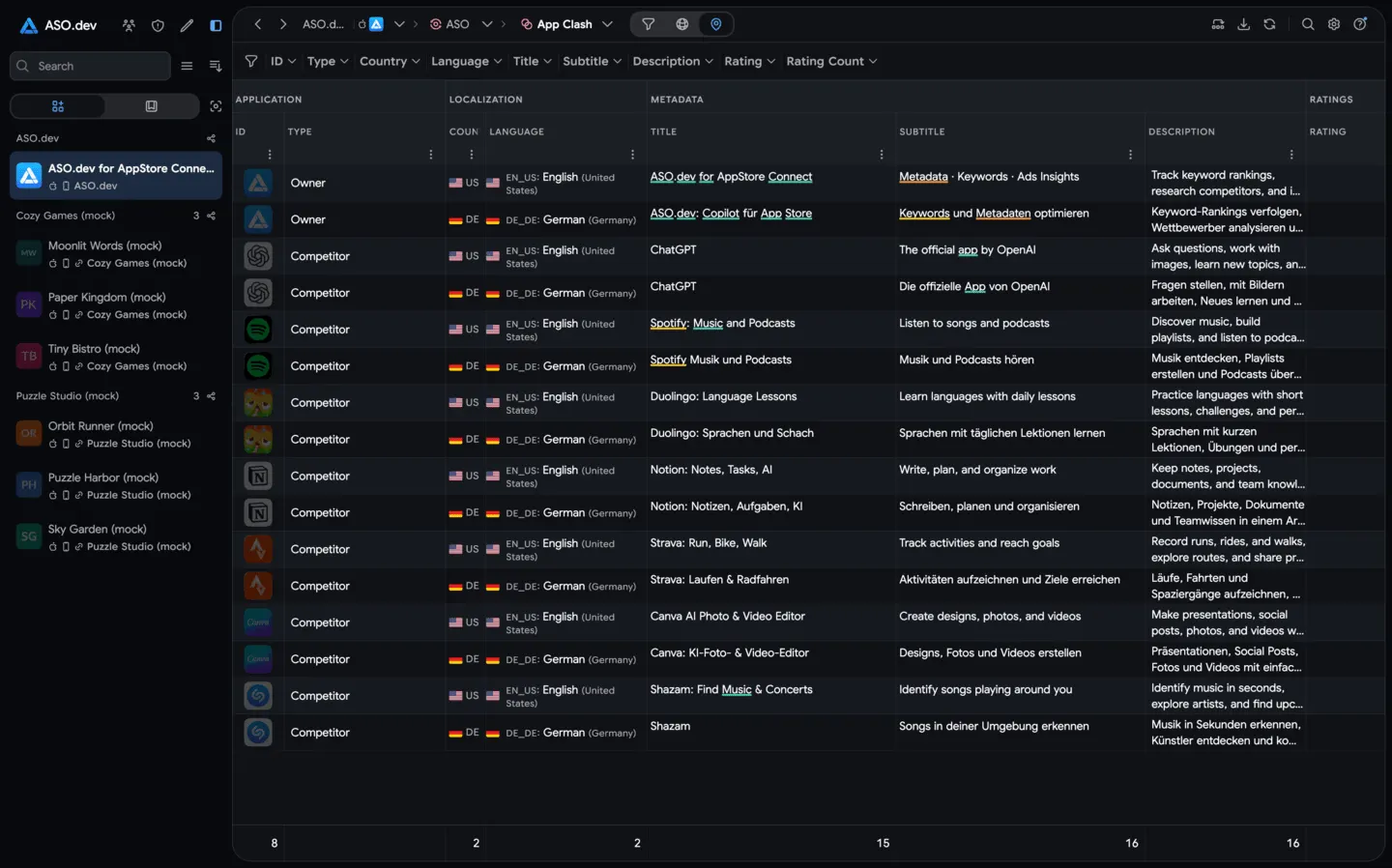This screenshot has width=1392, height=868.
Task: Click the share icon beside ASO.dev group
Action: tap(211, 138)
